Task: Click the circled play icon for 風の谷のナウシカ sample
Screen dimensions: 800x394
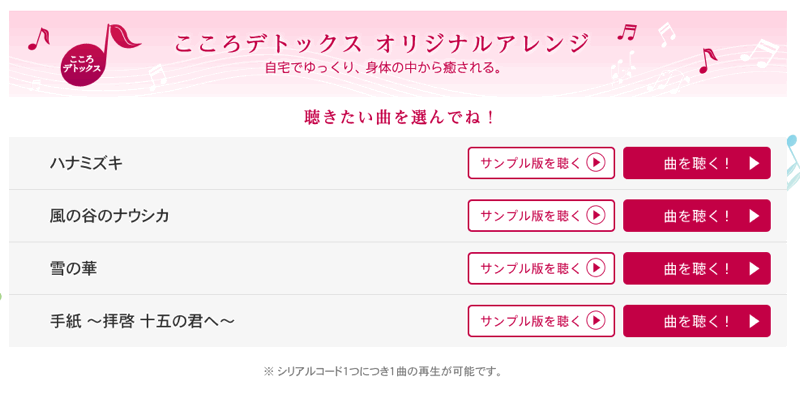Action: click(595, 215)
